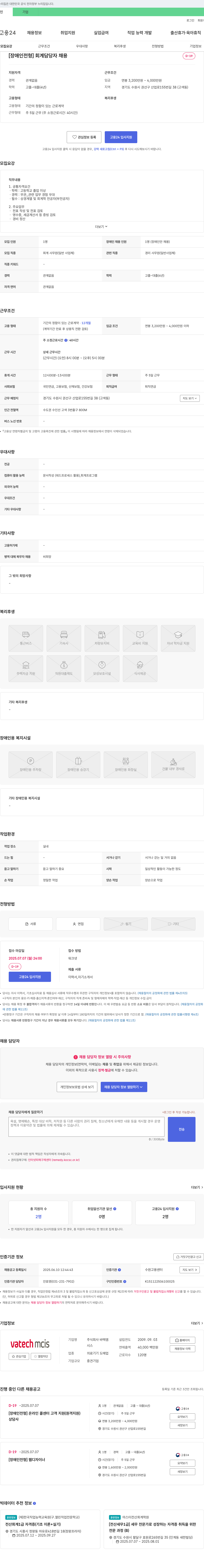Expand job description with 더보기
204x1568 pixels.
pyautogui.click(x=101, y=226)
